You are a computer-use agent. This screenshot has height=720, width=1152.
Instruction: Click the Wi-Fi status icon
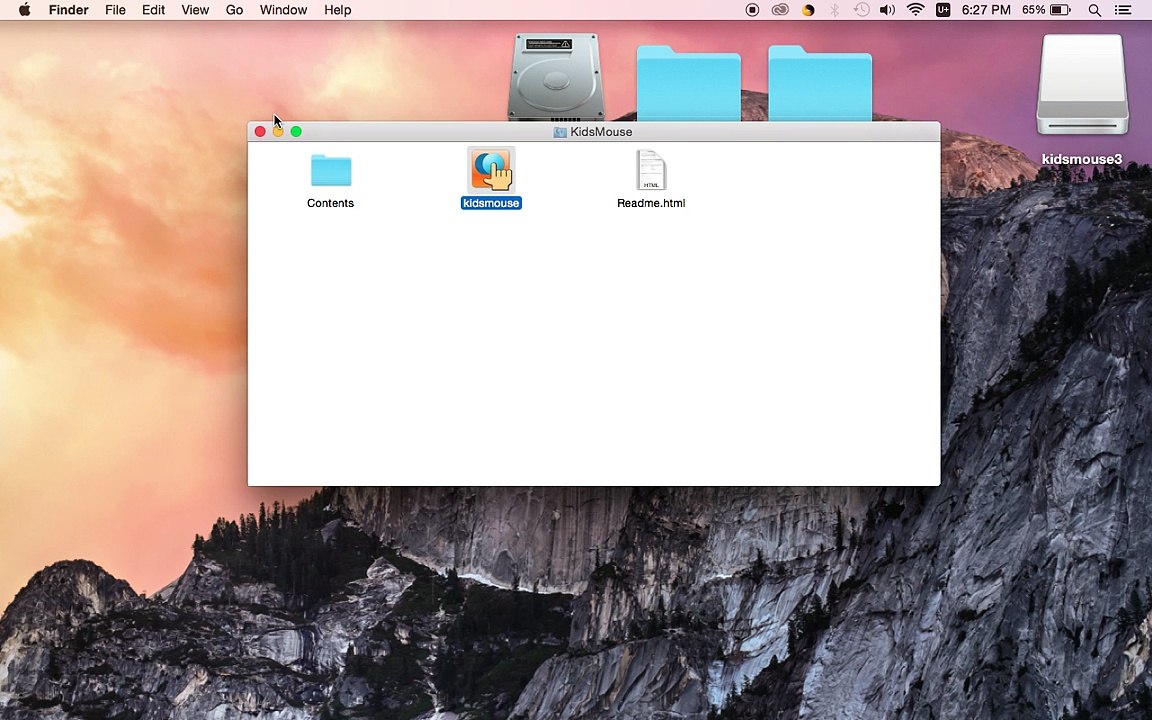(x=915, y=10)
